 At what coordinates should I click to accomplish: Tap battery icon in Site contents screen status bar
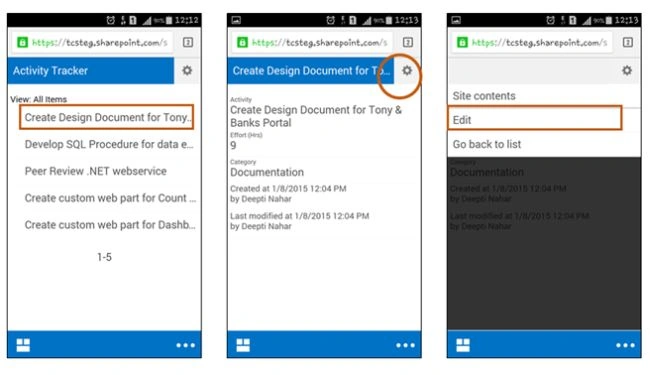[x=609, y=20]
